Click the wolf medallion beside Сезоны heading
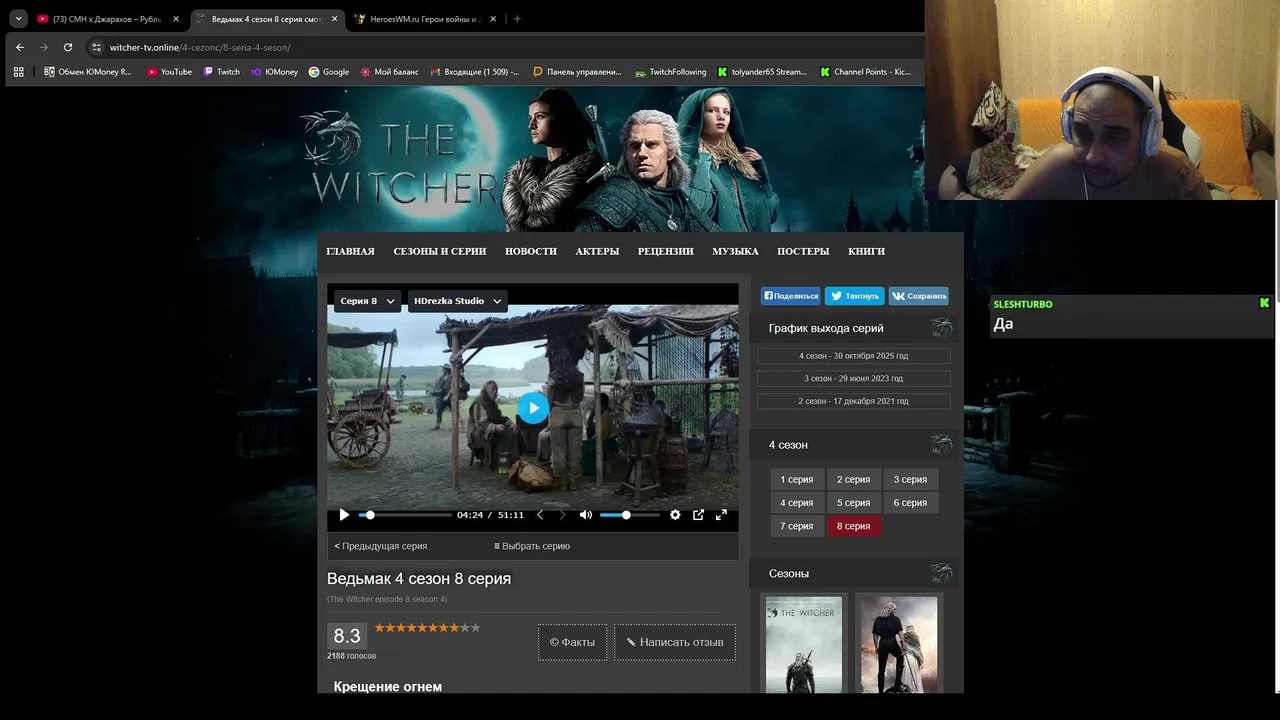The width and height of the screenshot is (1280, 720). point(941,573)
